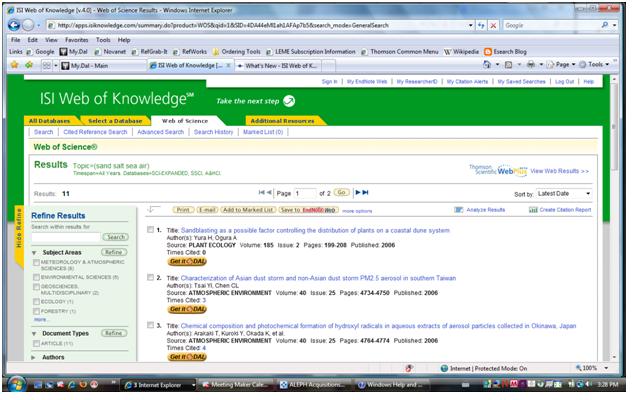Check Meteorology & Atmospheric Sciences subject area

[x=36, y=262]
